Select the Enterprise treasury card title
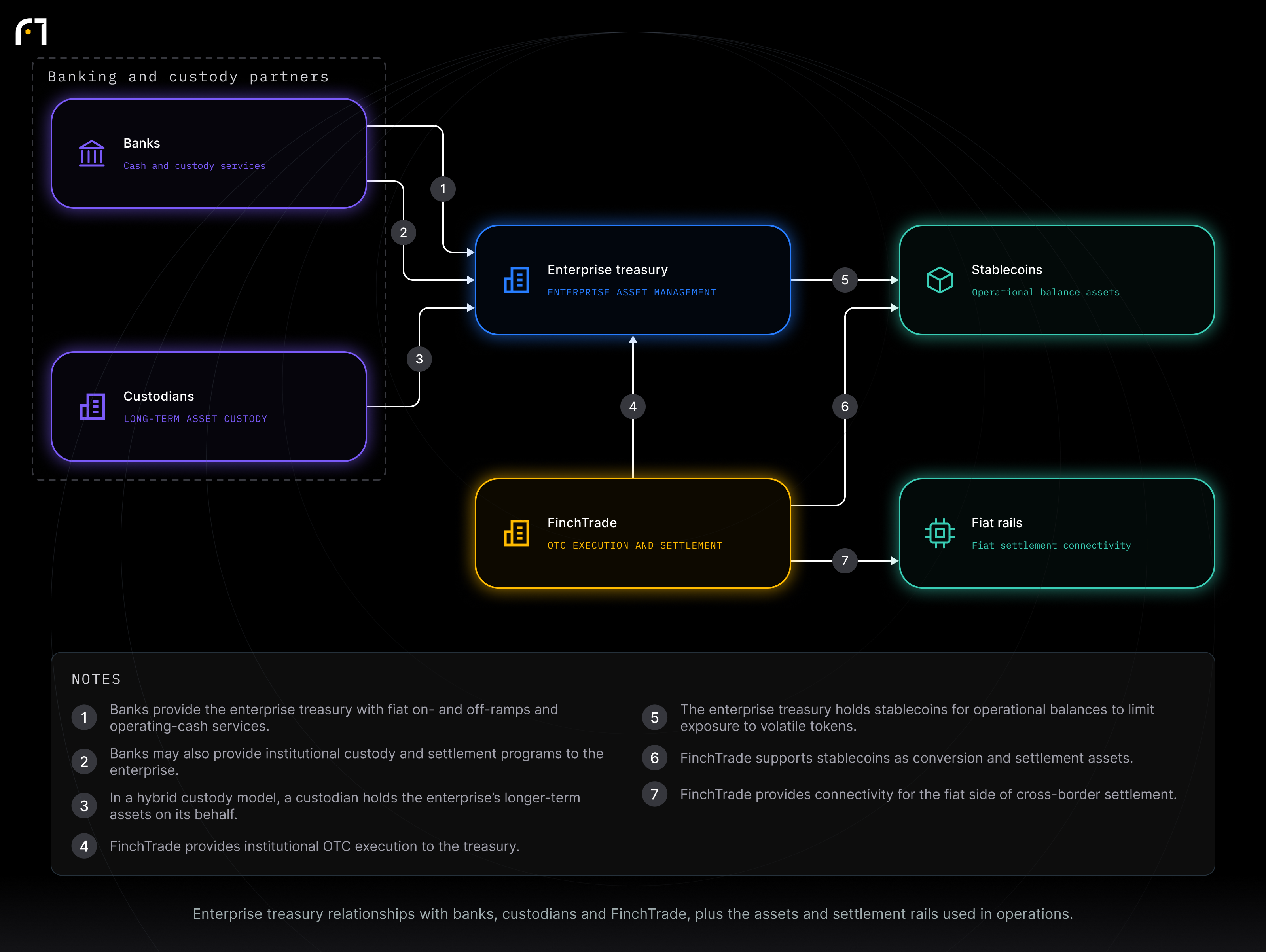This screenshot has width=1266, height=952. (x=608, y=270)
